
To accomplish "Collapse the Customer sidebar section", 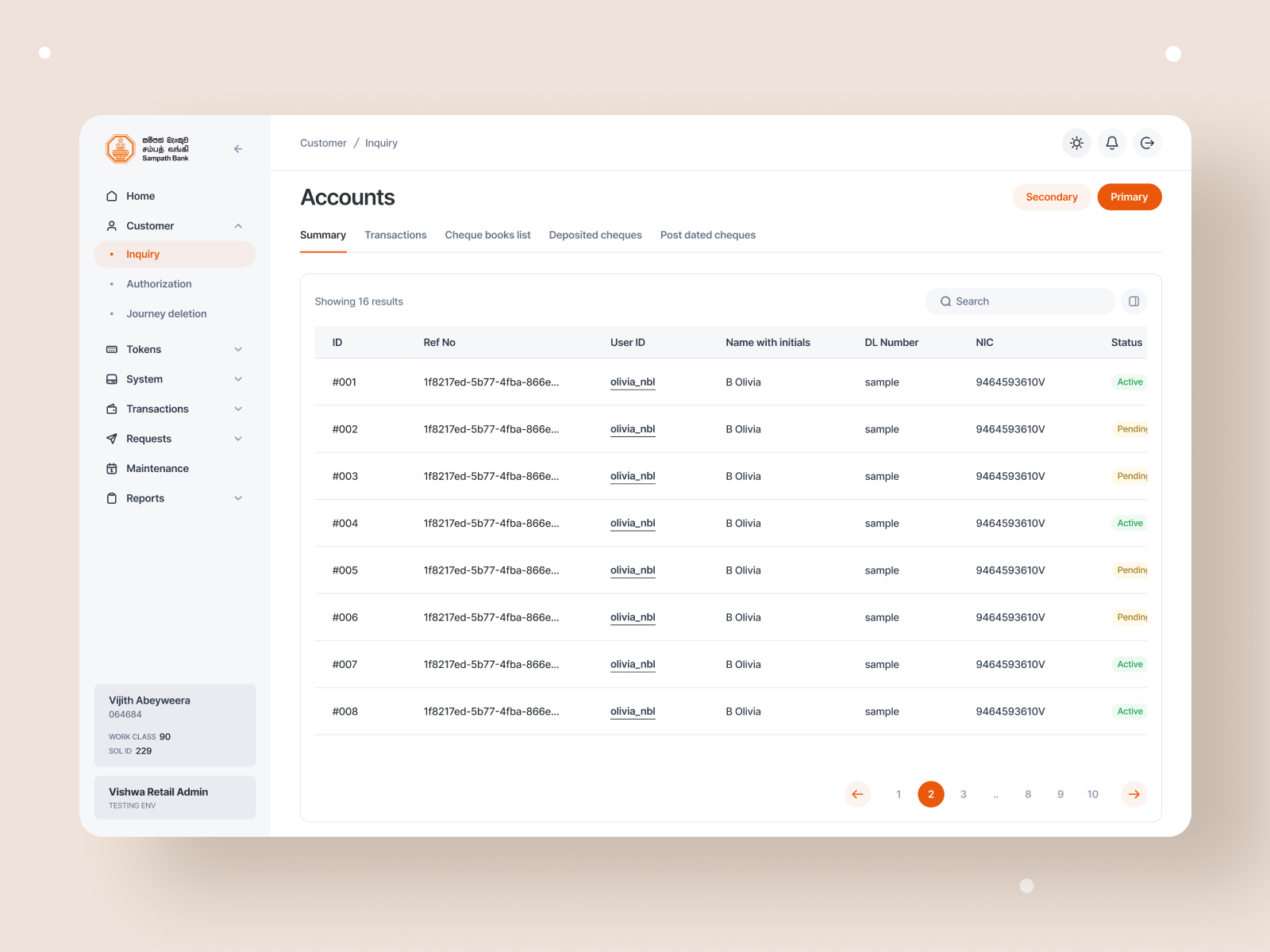I will (x=237, y=225).
